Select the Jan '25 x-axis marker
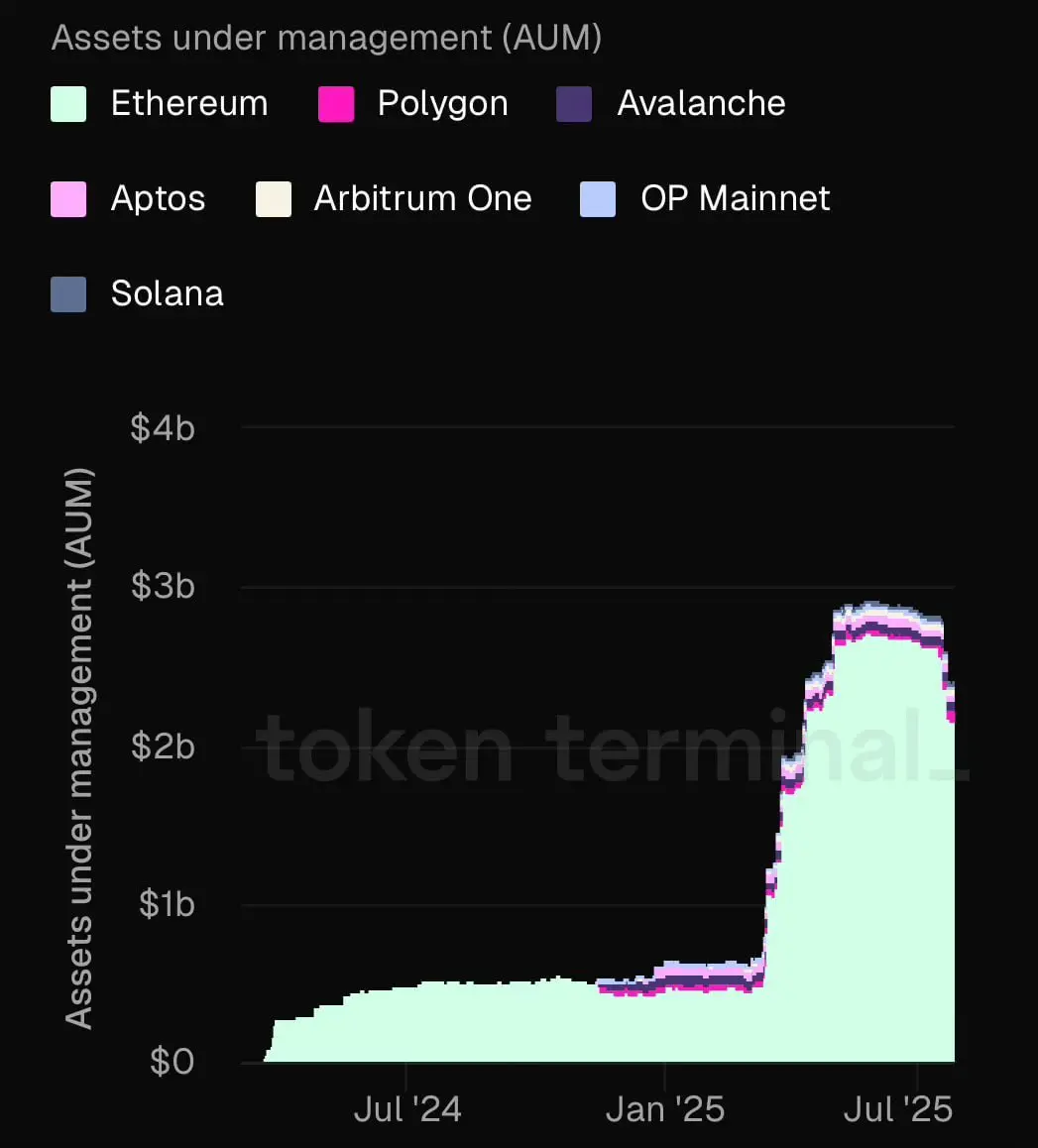Viewport: 1038px width, 1148px height. [665, 1109]
